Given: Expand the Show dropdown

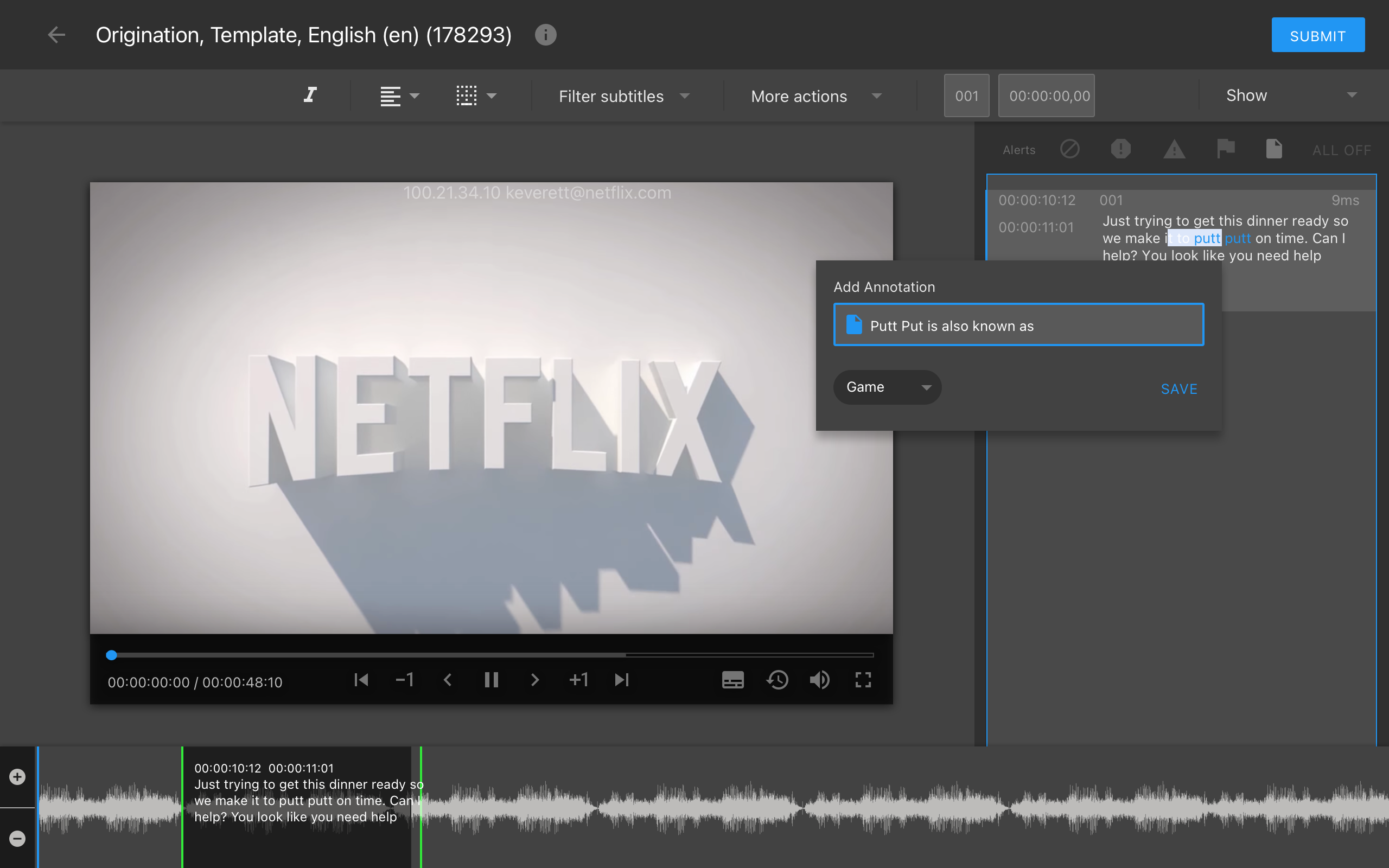Looking at the screenshot, I should (x=1291, y=95).
